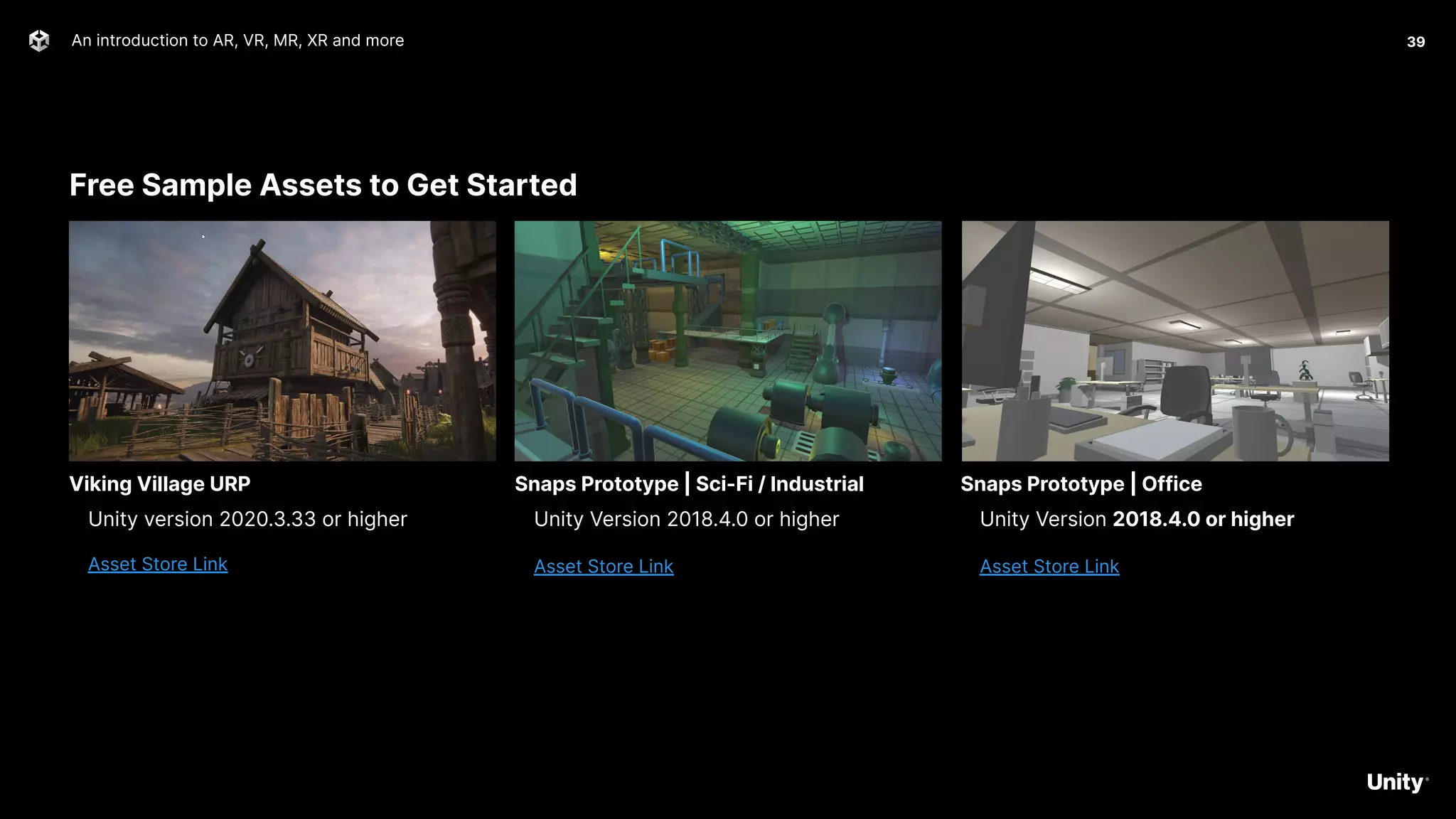Click the Office prototype scene thumbnail
Screen dimensions: 1456x819
click(x=1175, y=341)
